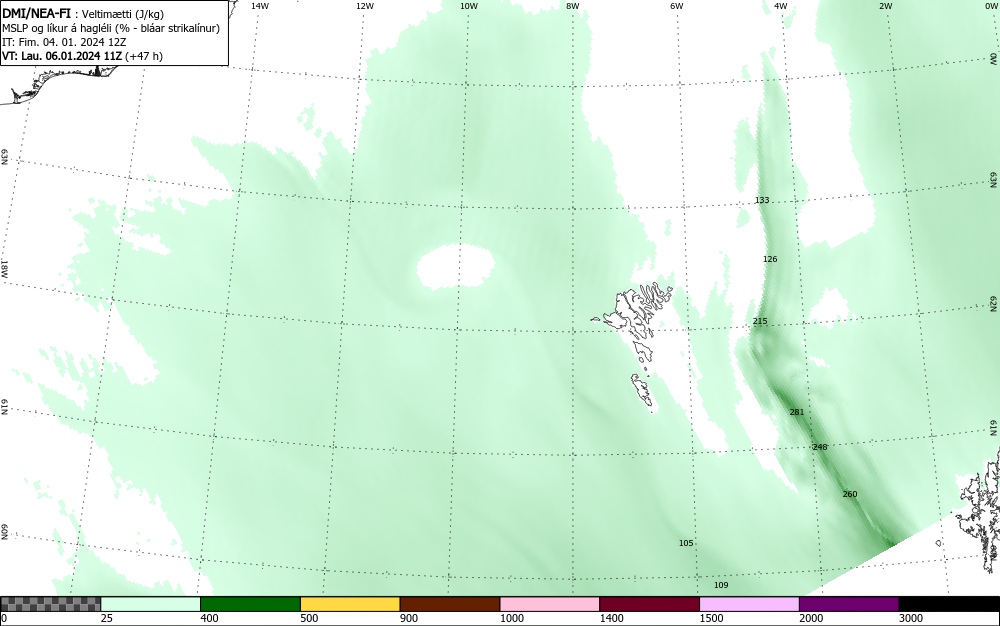Click the lavender 1500 legend swatch

coord(749,604)
